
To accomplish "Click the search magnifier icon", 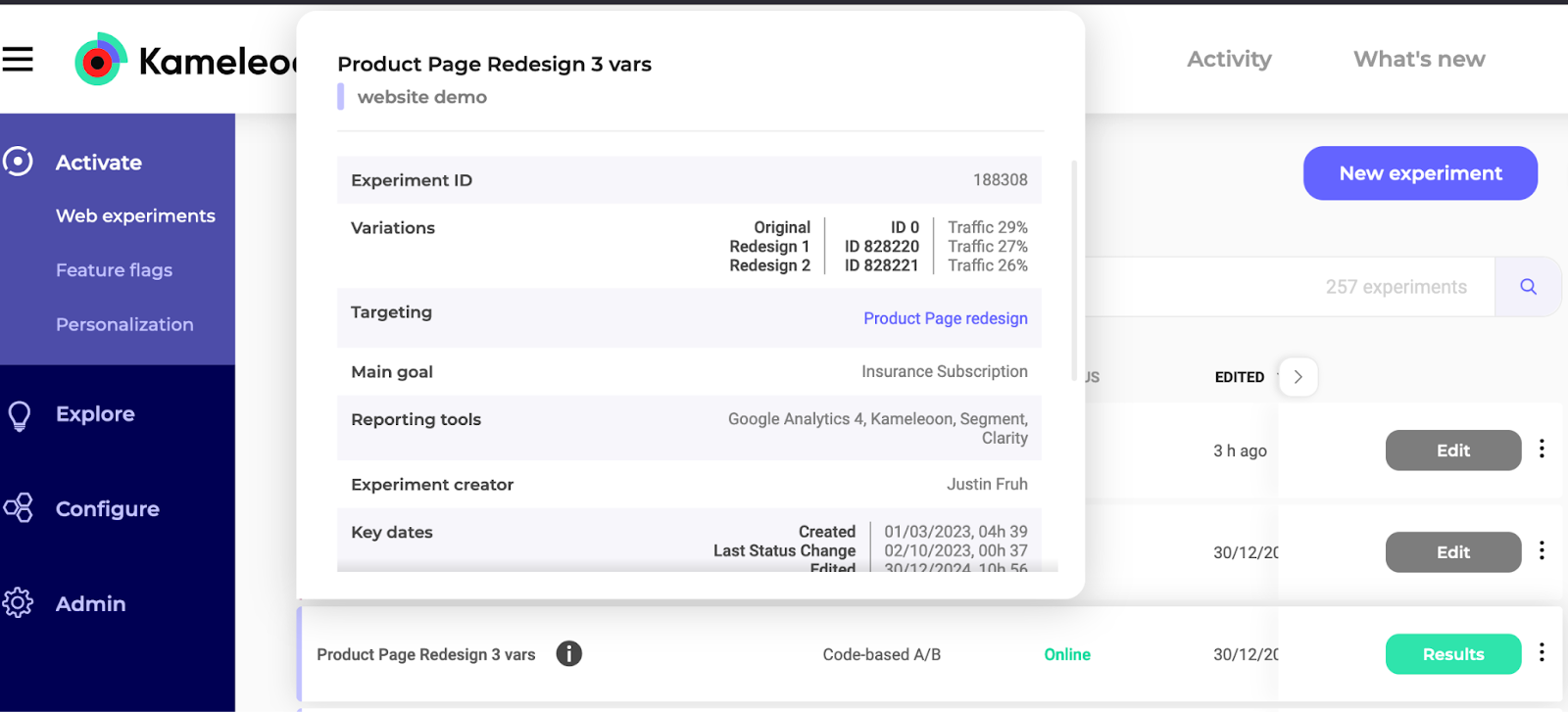I will (1528, 287).
